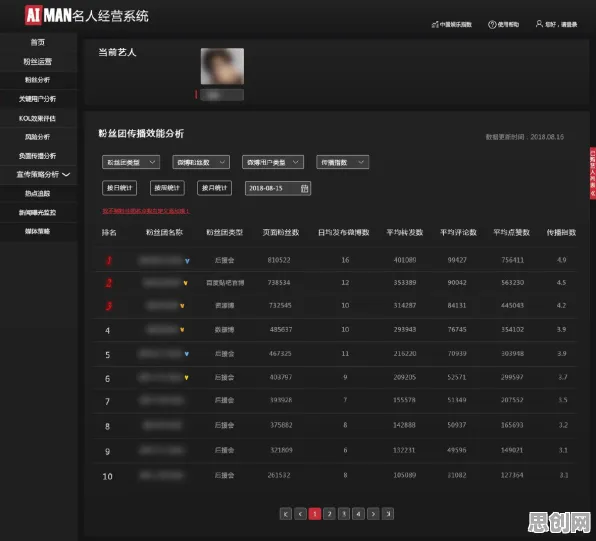This screenshot has width=596, height=541.
Task: Go to next page arrow
Action: [373, 514]
